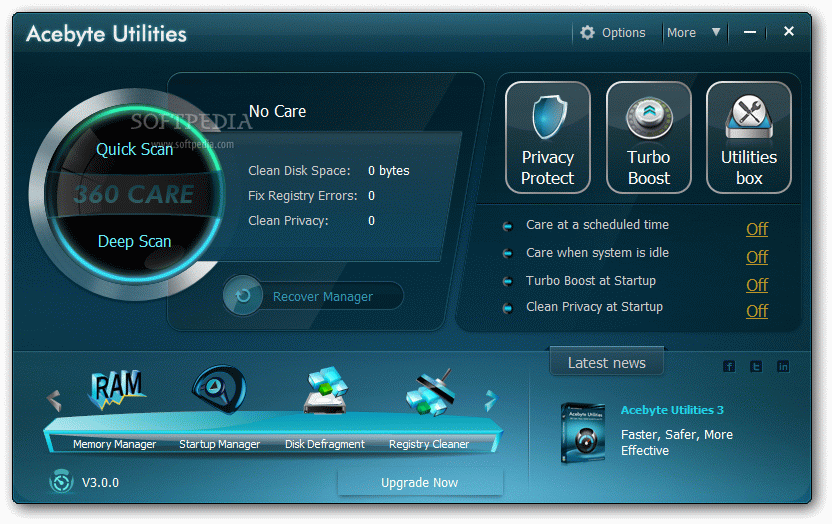Click the 360 CARE center button
The image size is (832, 524).
[133, 194]
